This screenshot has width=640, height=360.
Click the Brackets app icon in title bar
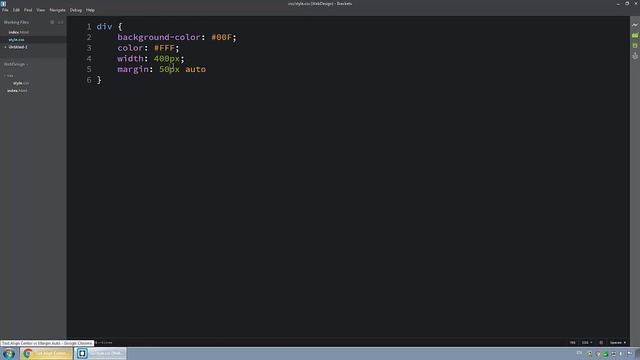pos(4,3)
